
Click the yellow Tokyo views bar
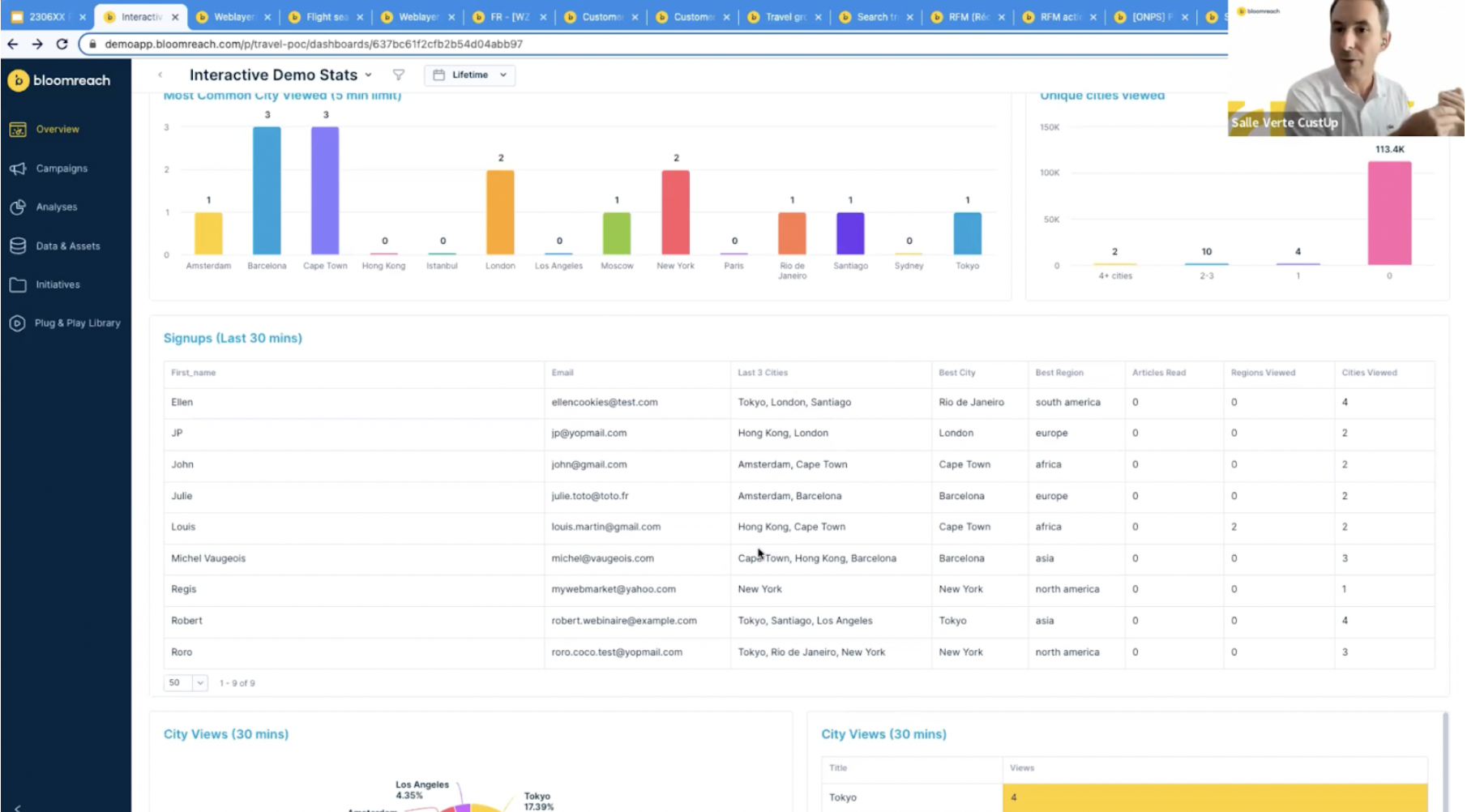tap(1215, 797)
